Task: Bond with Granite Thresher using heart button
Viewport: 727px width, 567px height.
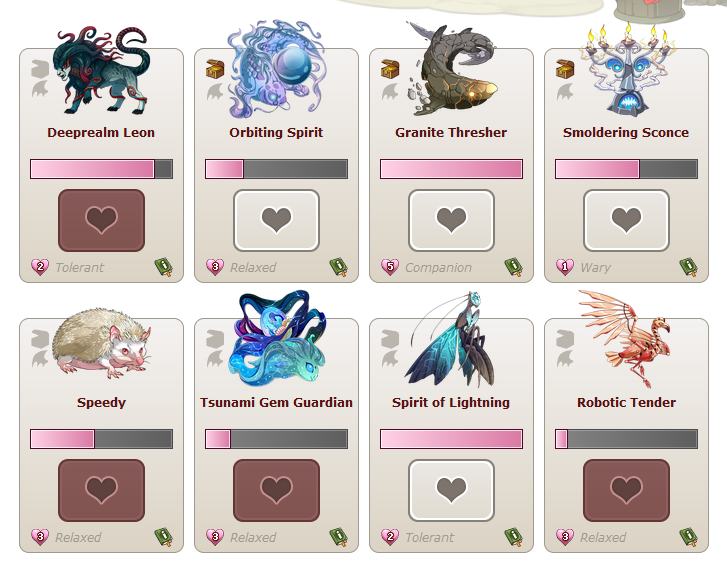Action: click(451, 220)
